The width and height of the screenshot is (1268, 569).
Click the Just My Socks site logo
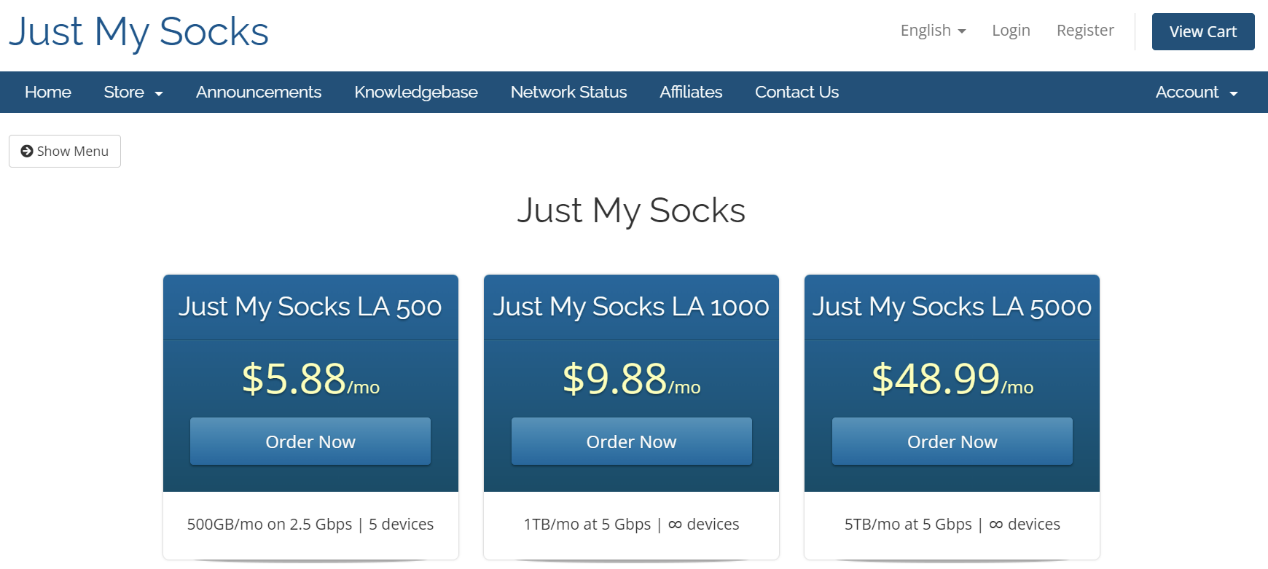click(x=139, y=32)
